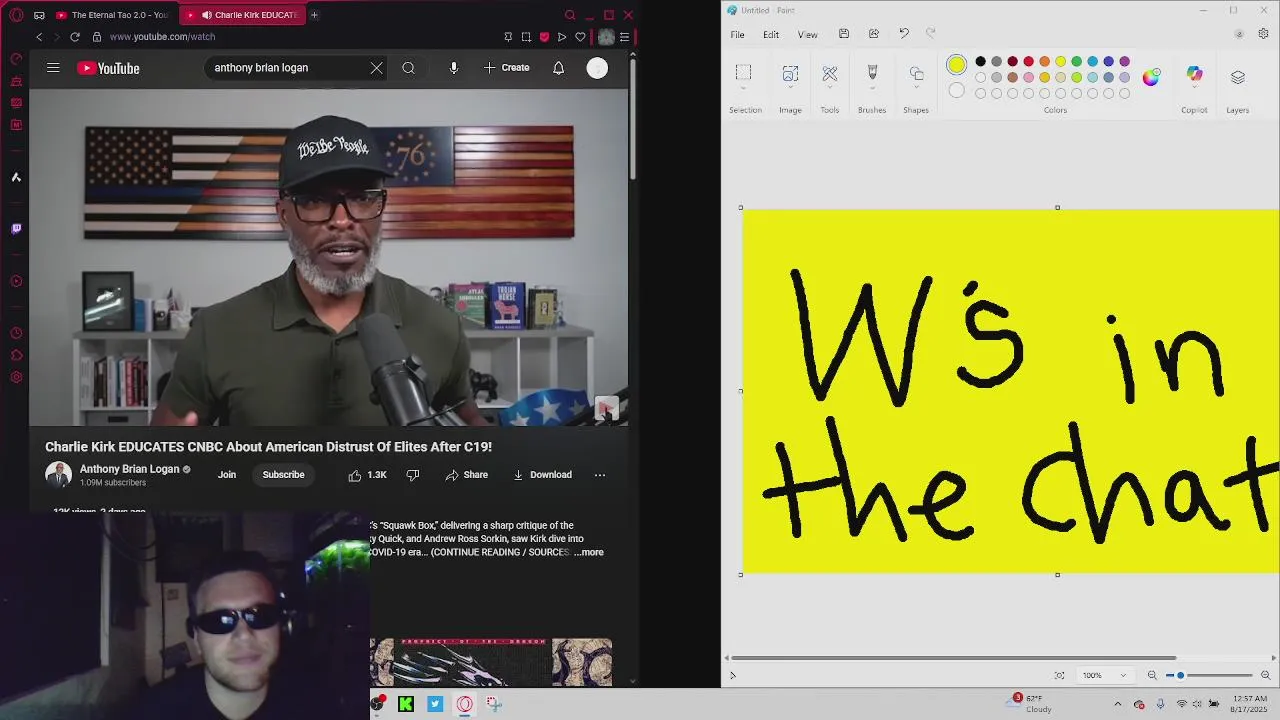Toggle Opera ad blocker shield
The width and height of the screenshot is (1280, 720).
coord(544,37)
